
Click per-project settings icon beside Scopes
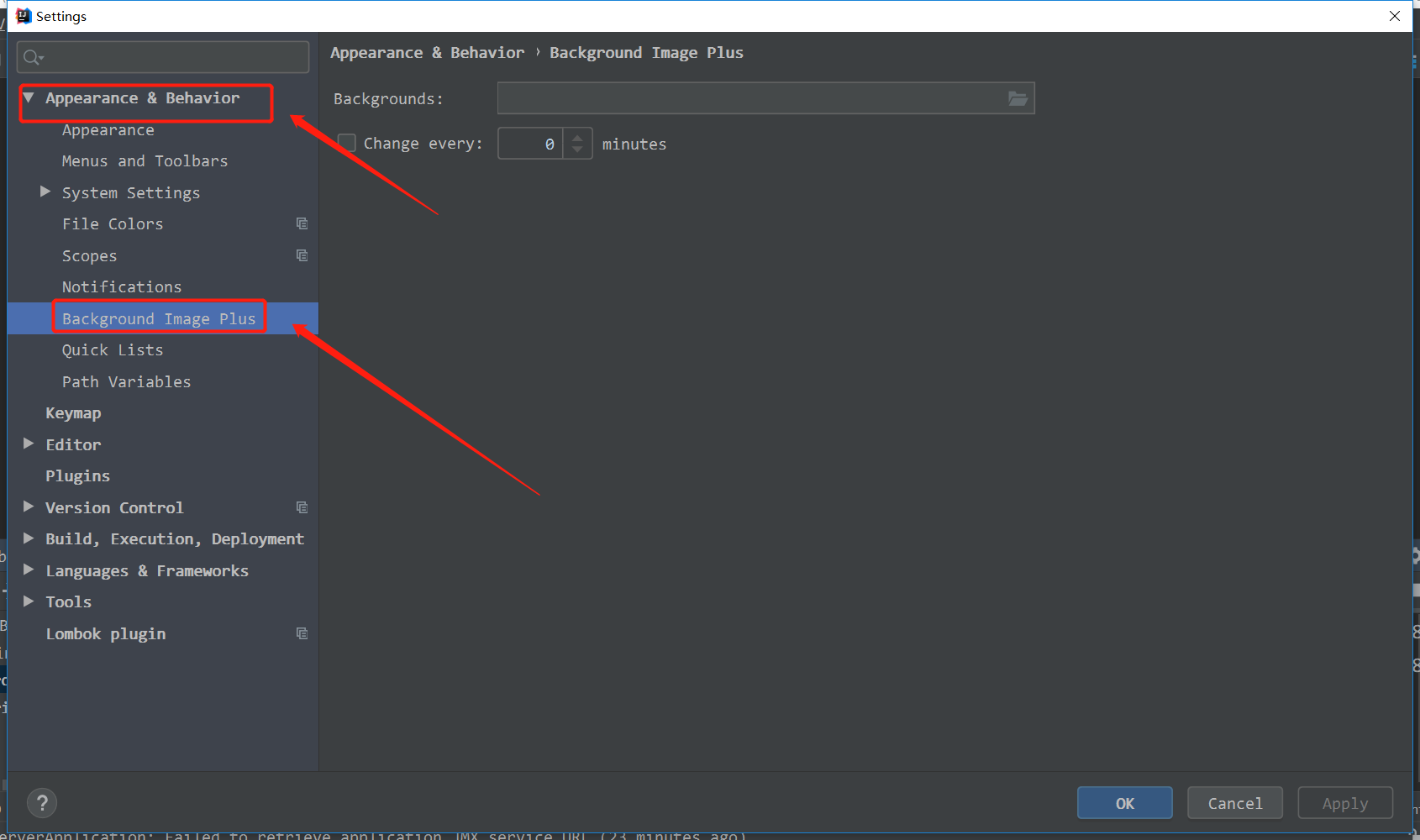[x=302, y=255]
